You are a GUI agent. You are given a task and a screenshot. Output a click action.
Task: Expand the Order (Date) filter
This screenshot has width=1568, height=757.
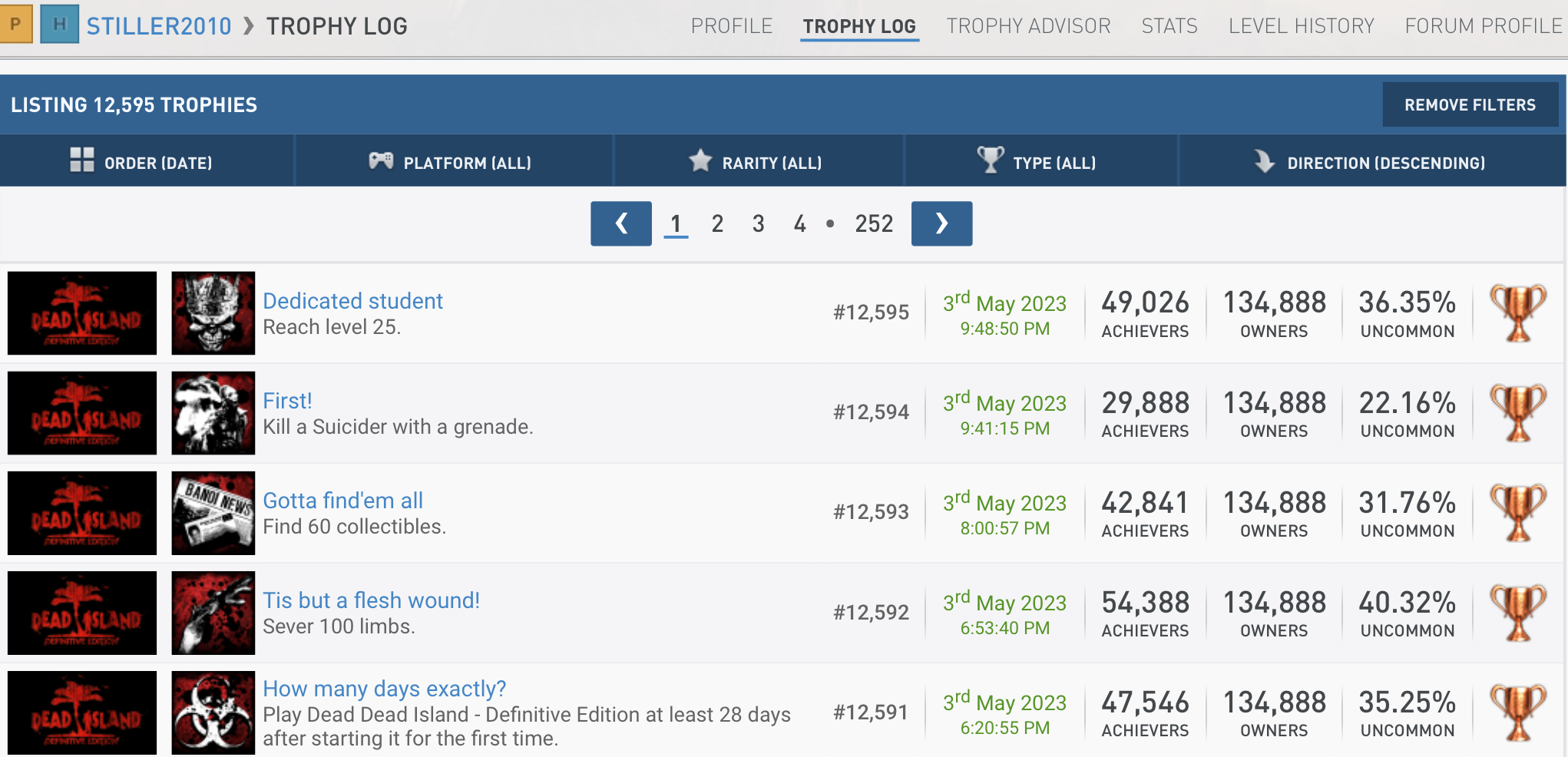coord(142,163)
